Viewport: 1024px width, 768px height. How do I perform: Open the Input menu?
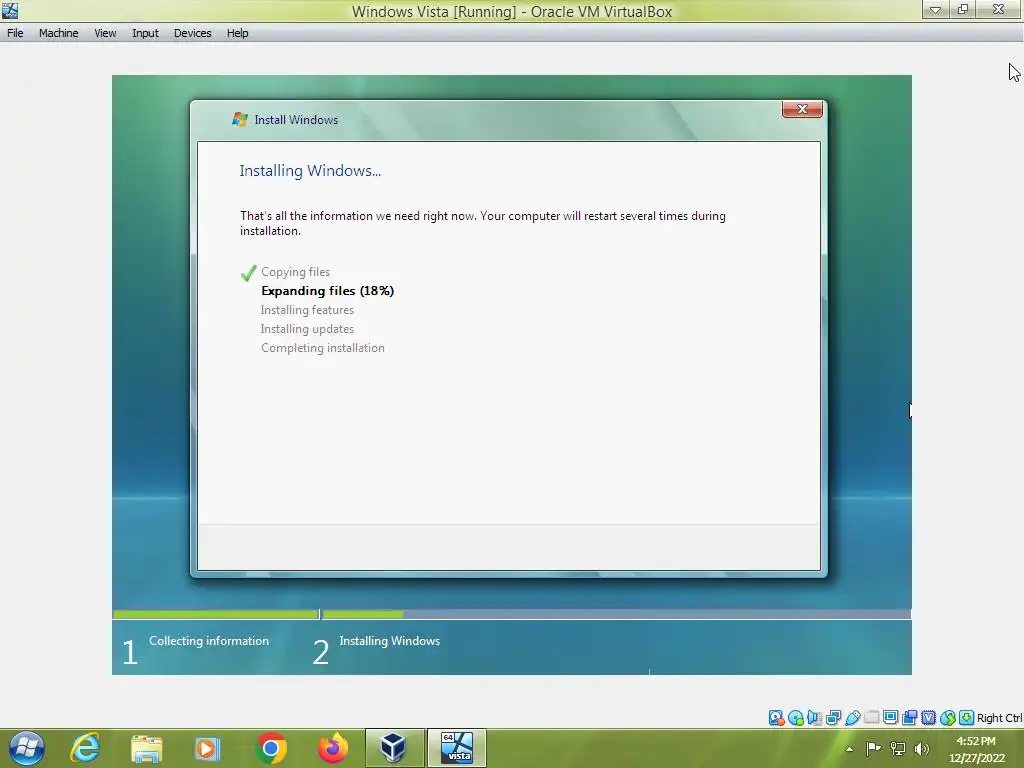tap(145, 33)
